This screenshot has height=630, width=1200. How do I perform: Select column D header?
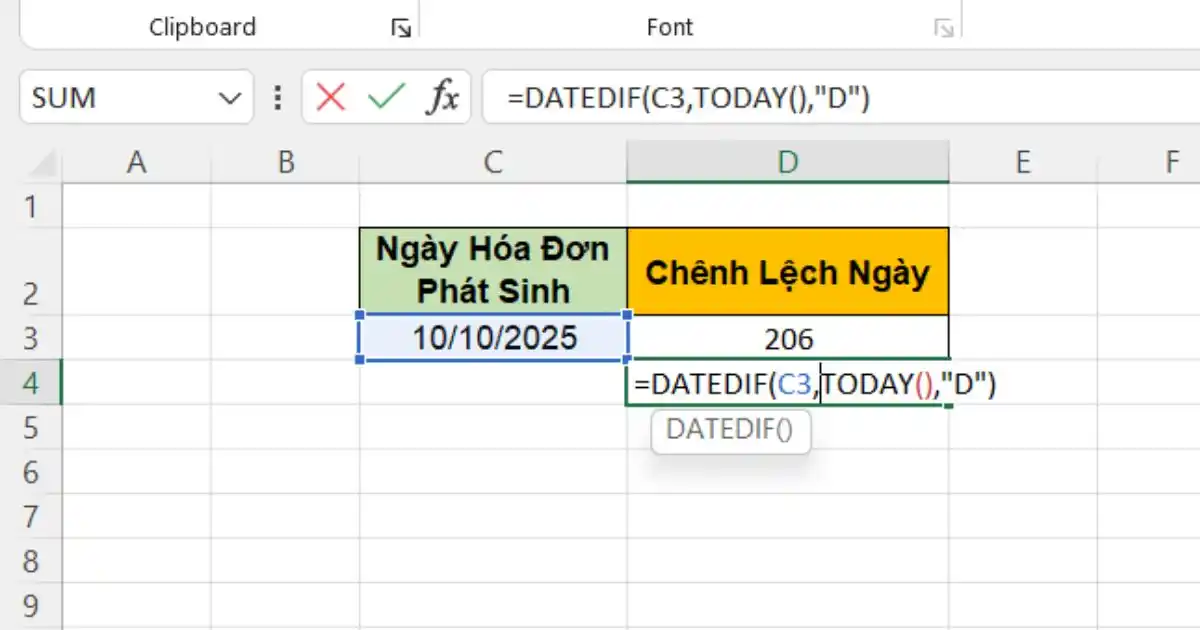pos(788,162)
